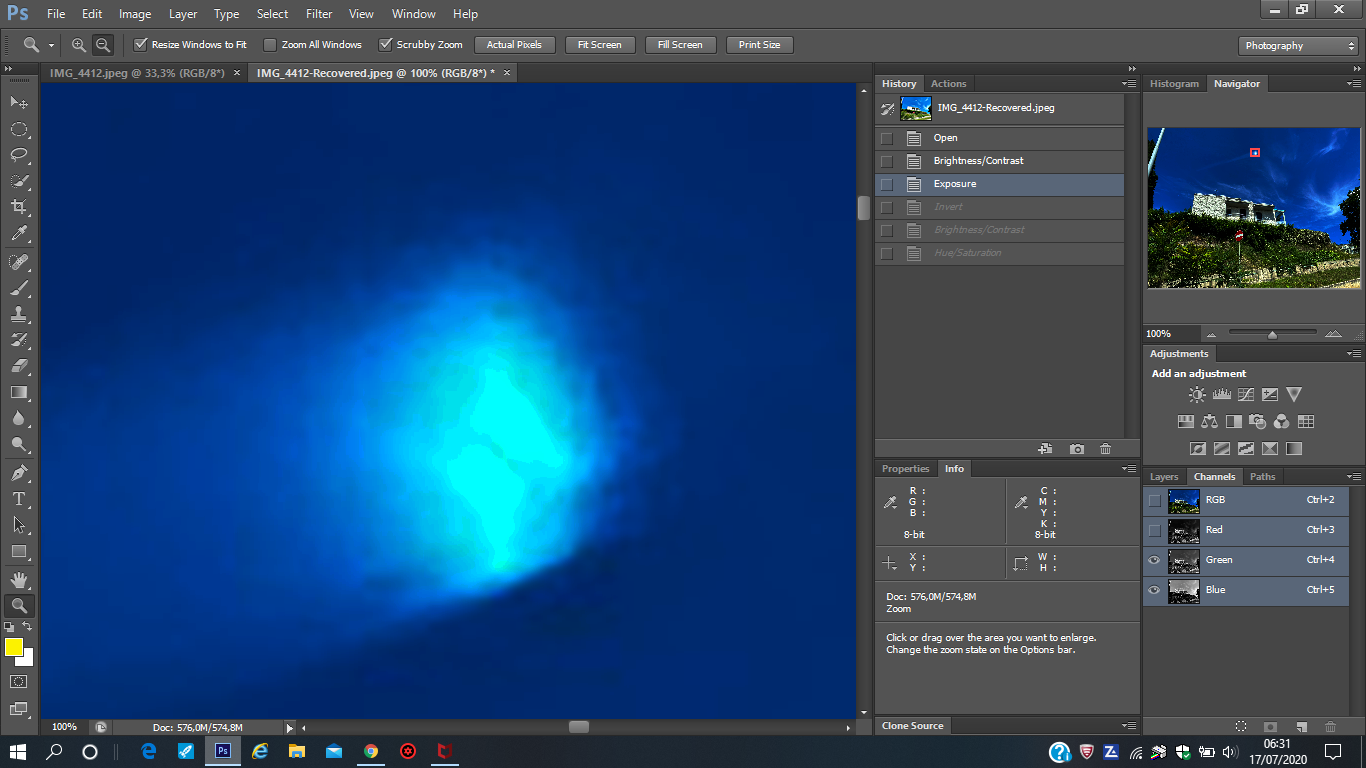Open the History panel options menu
This screenshot has width=1366, height=768.
tap(1129, 84)
